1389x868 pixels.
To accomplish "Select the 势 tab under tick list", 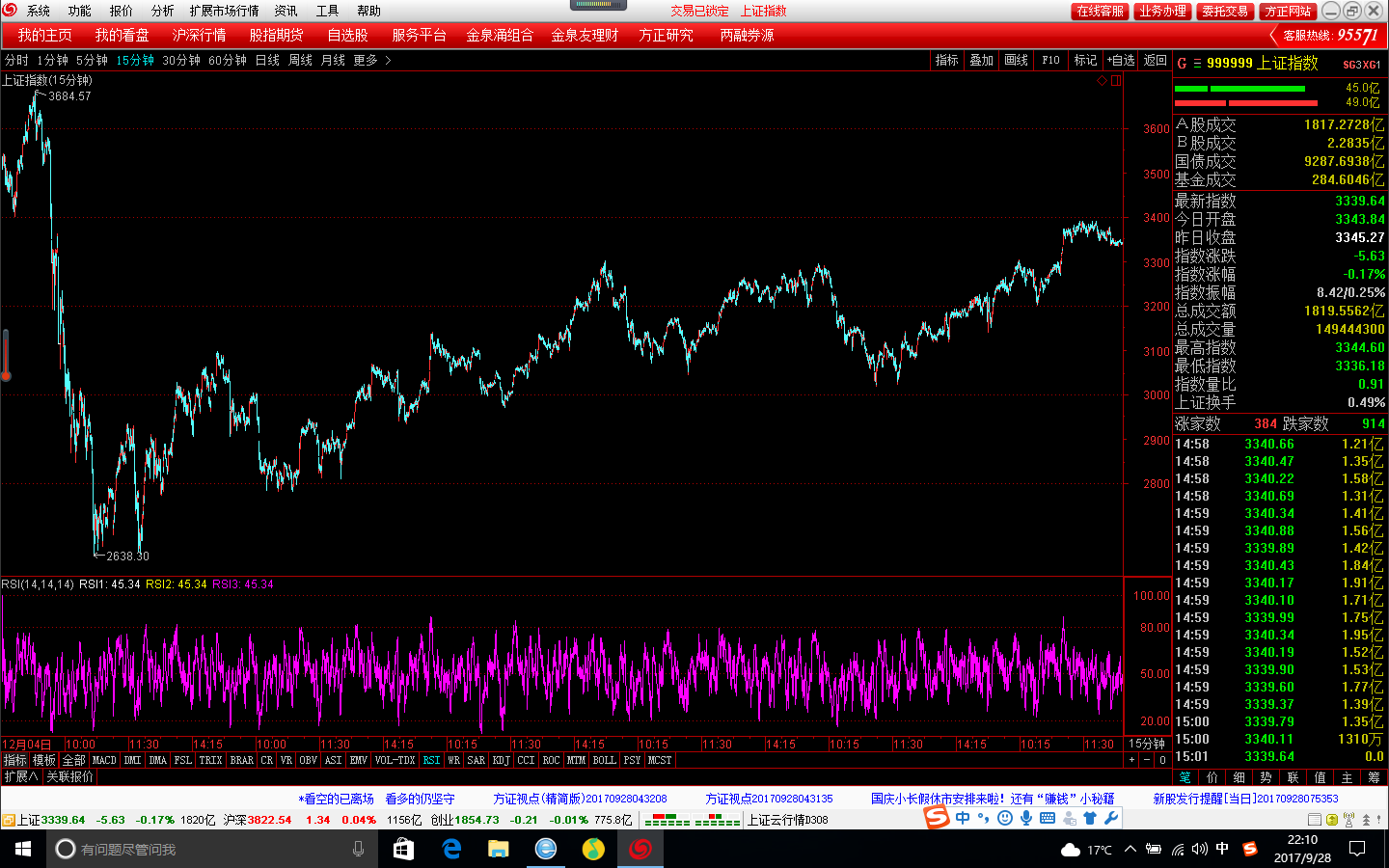I will [x=1266, y=776].
